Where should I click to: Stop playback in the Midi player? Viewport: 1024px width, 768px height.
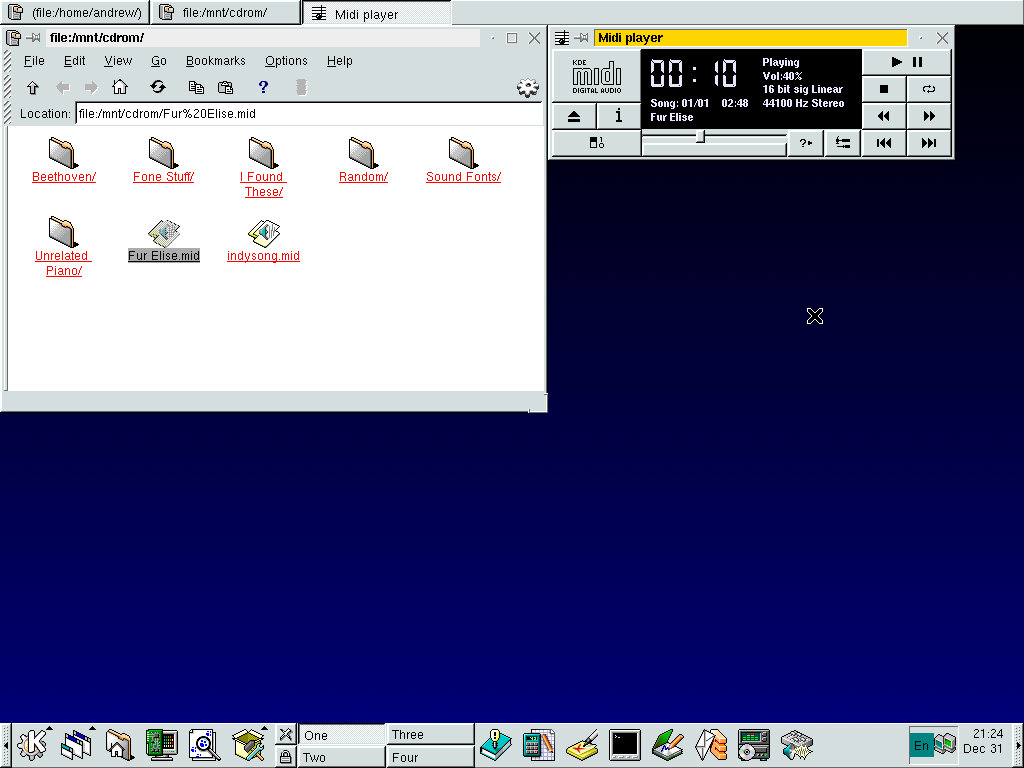884,89
